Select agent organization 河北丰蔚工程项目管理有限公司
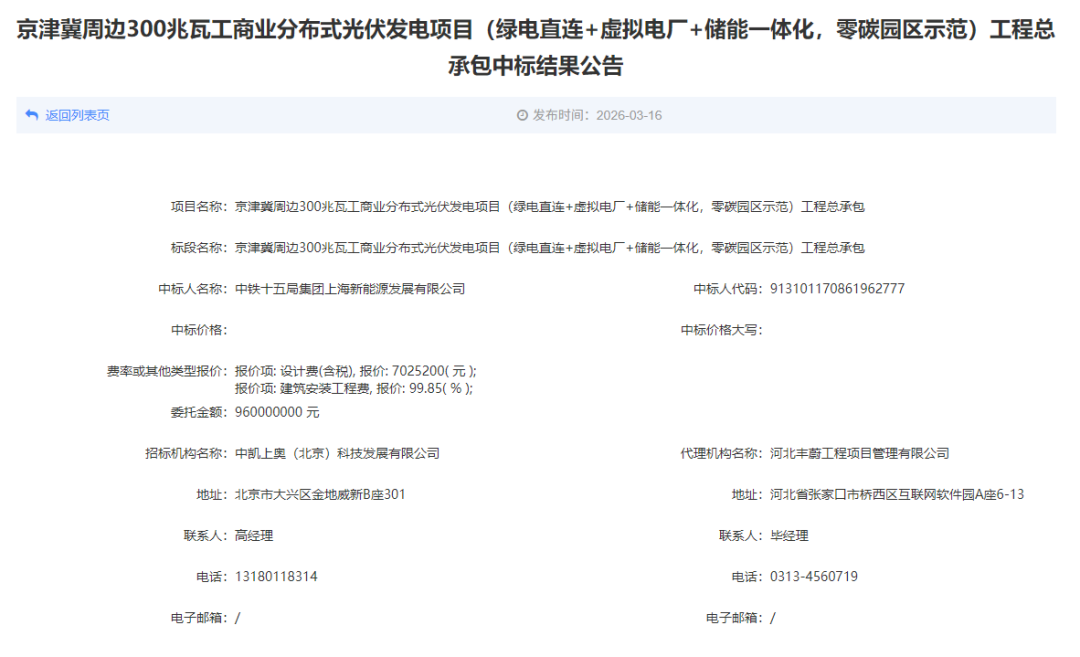Image resolution: width=1080 pixels, height=657 pixels. [x=860, y=453]
